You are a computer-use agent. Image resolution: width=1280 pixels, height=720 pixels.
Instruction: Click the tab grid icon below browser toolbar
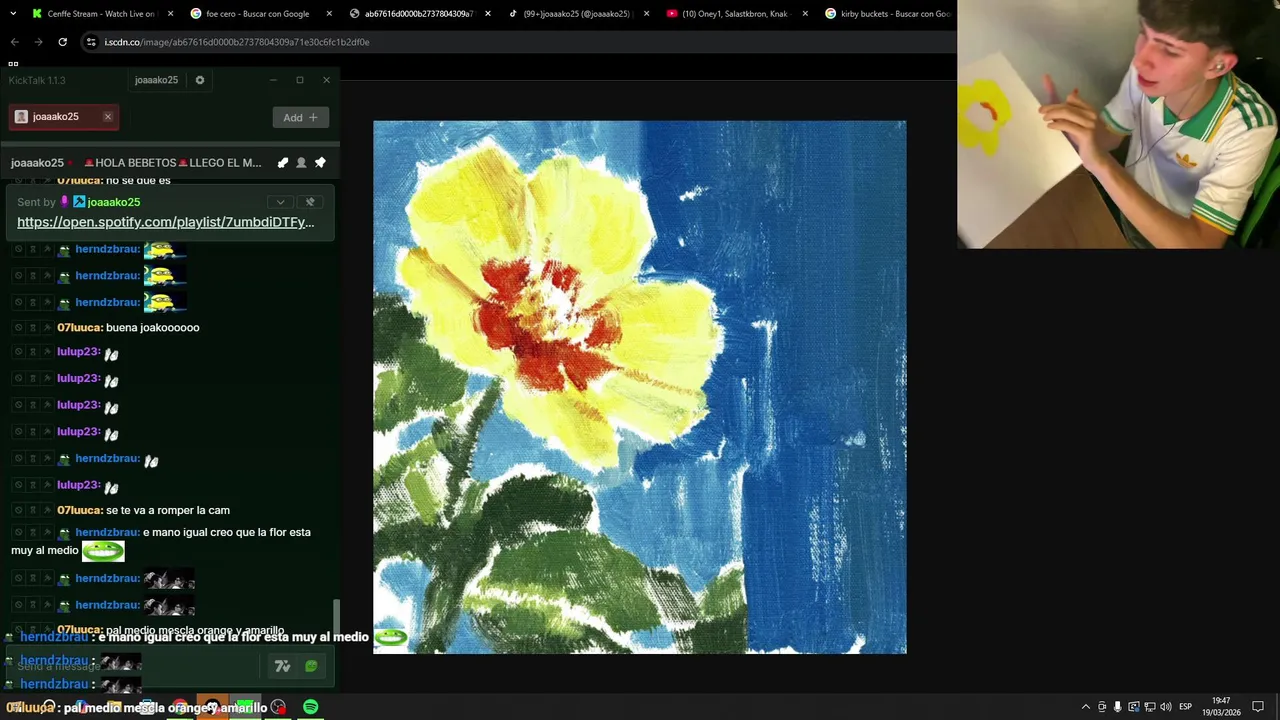[x=13, y=64]
